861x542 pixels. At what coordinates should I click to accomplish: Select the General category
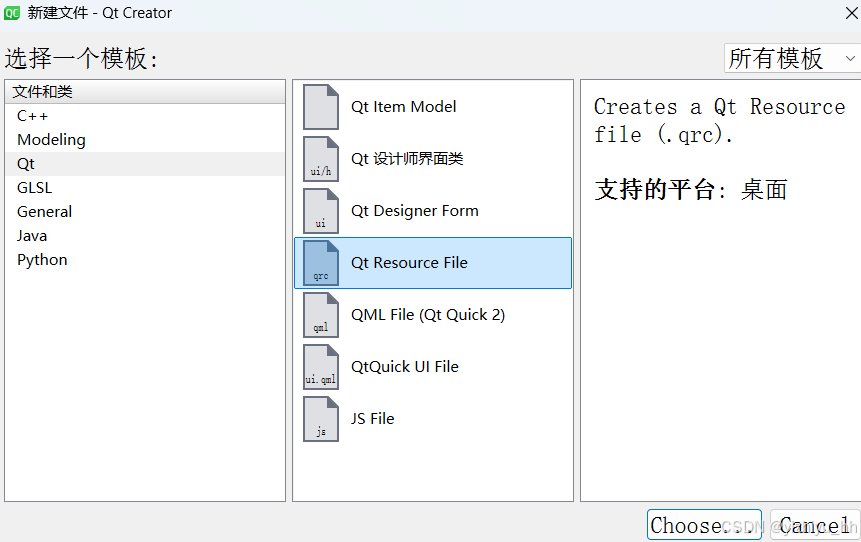coord(145,212)
